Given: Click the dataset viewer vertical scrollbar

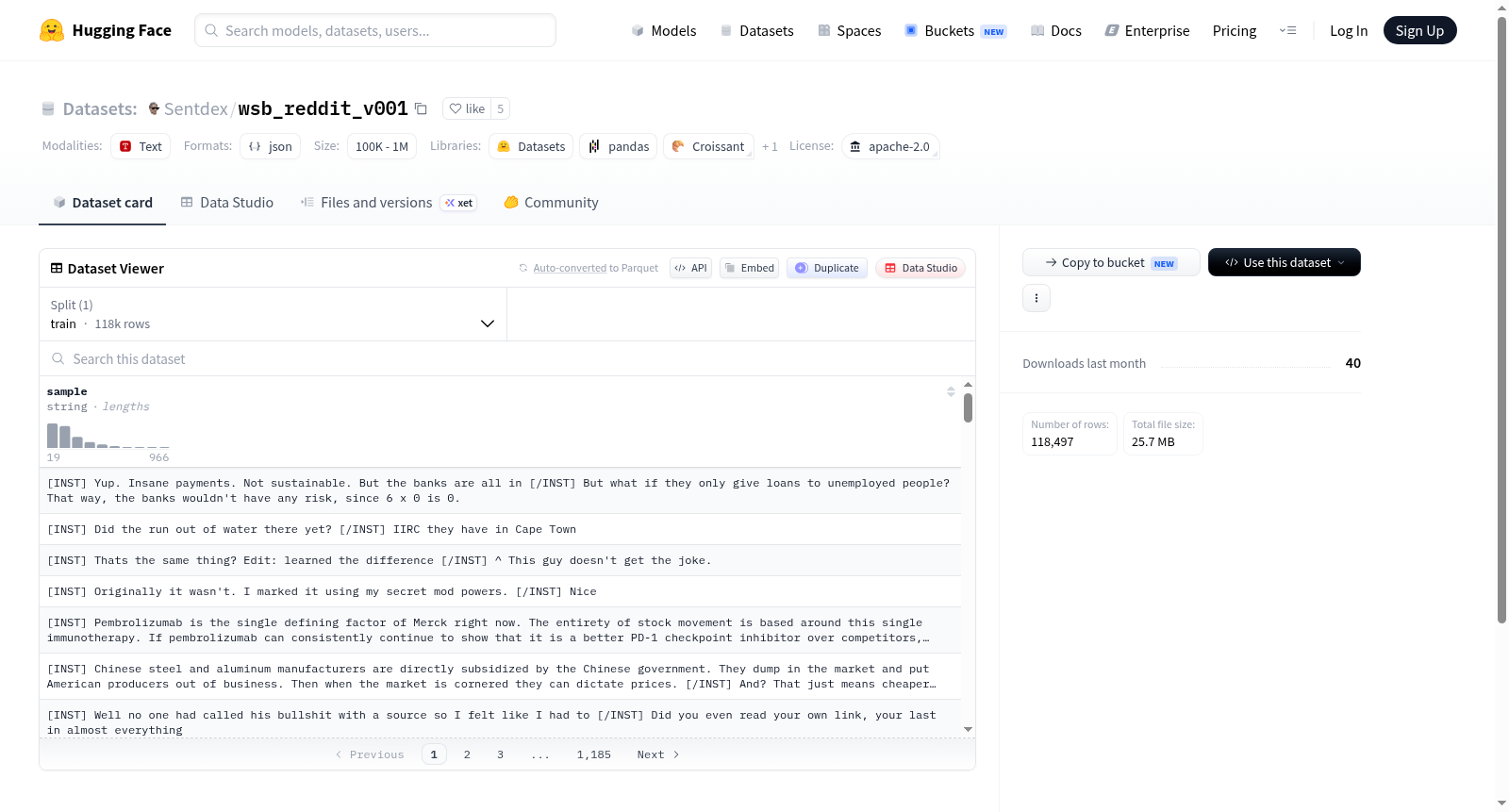Looking at the screenshot, I should tap(968, 407).
